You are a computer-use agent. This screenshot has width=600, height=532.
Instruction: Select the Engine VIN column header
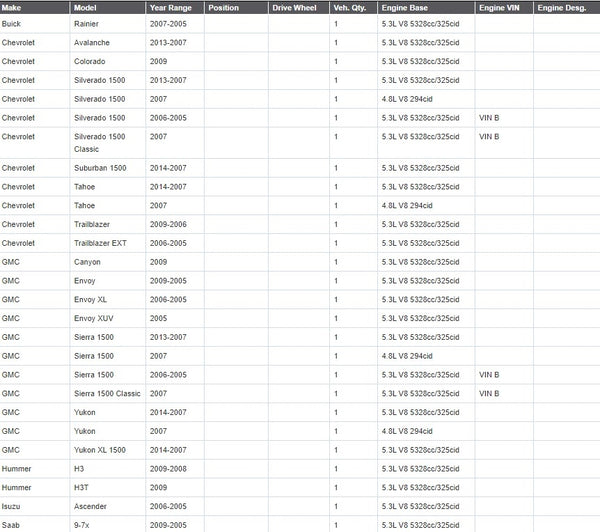click(500, 7)
